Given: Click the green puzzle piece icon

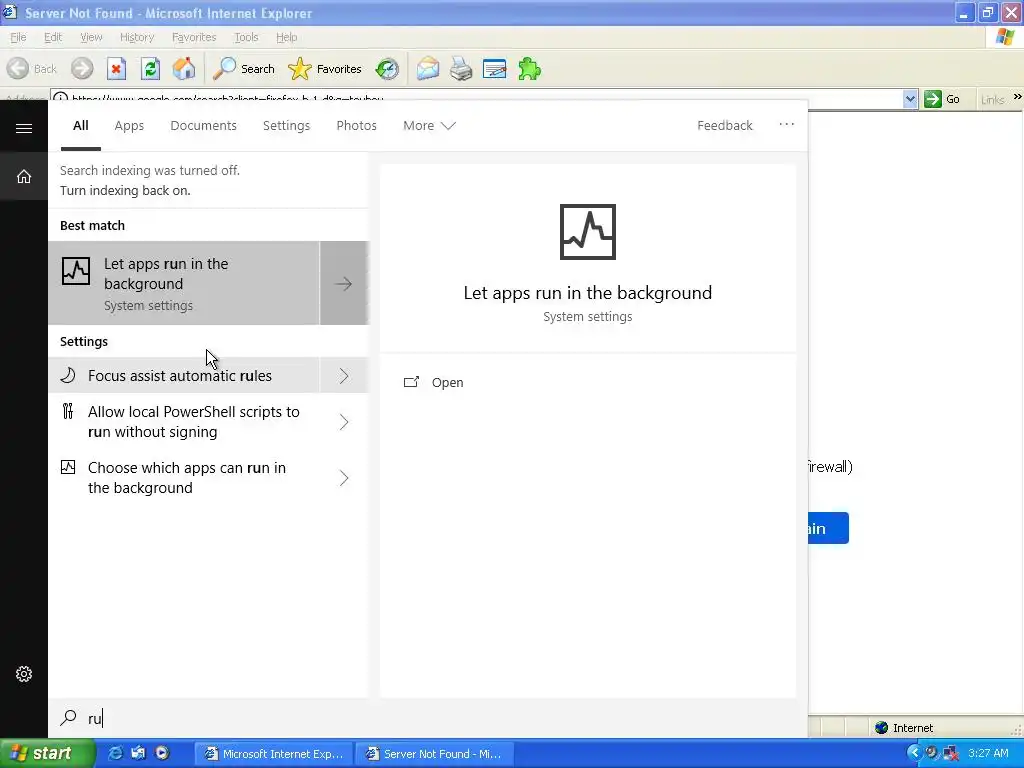Looking at the screenshot, I should click(529, 69).
